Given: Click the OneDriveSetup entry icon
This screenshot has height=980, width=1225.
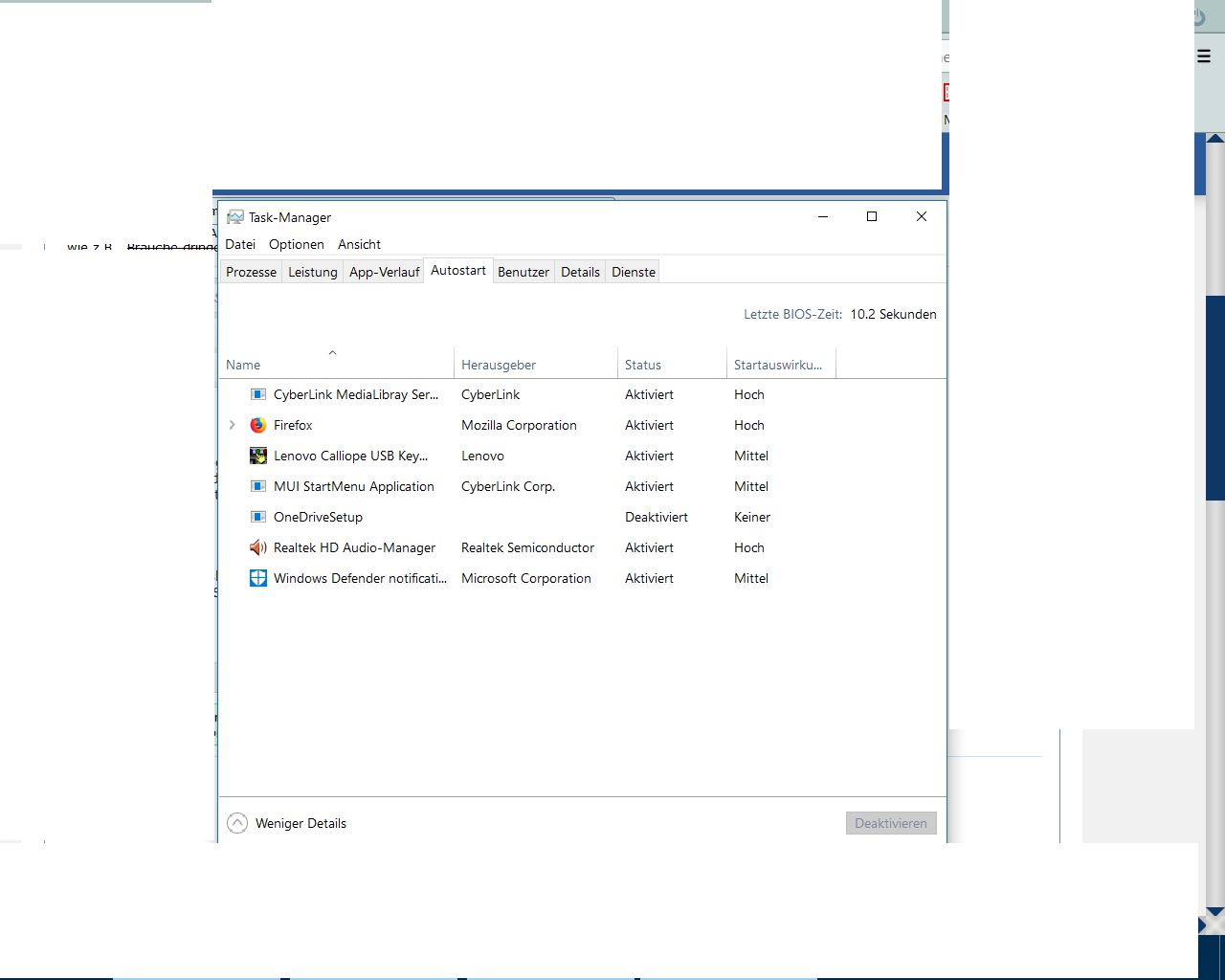Looking at the screenshot, I should 258,517.
